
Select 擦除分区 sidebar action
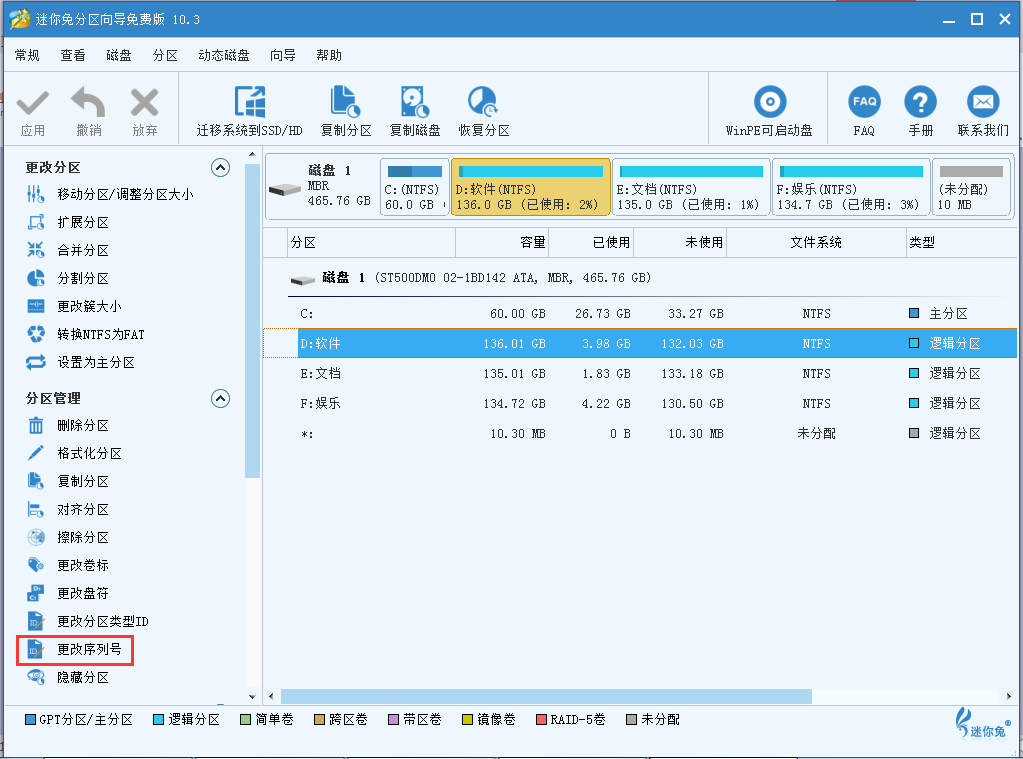(67, 538)
